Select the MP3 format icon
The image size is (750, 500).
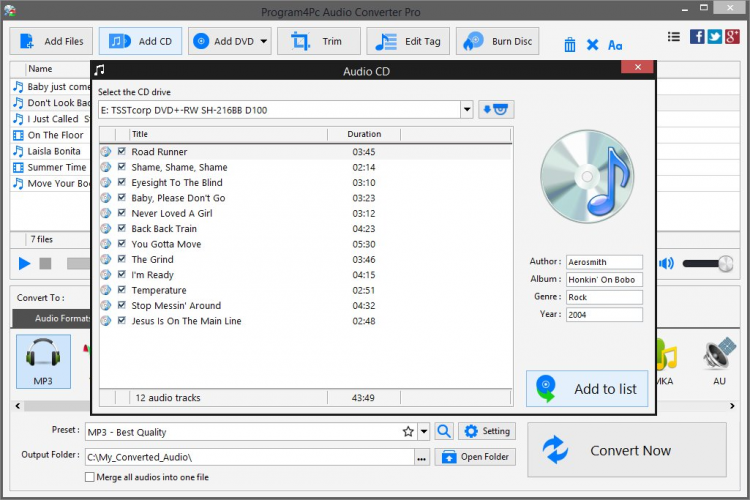(43, 361)
